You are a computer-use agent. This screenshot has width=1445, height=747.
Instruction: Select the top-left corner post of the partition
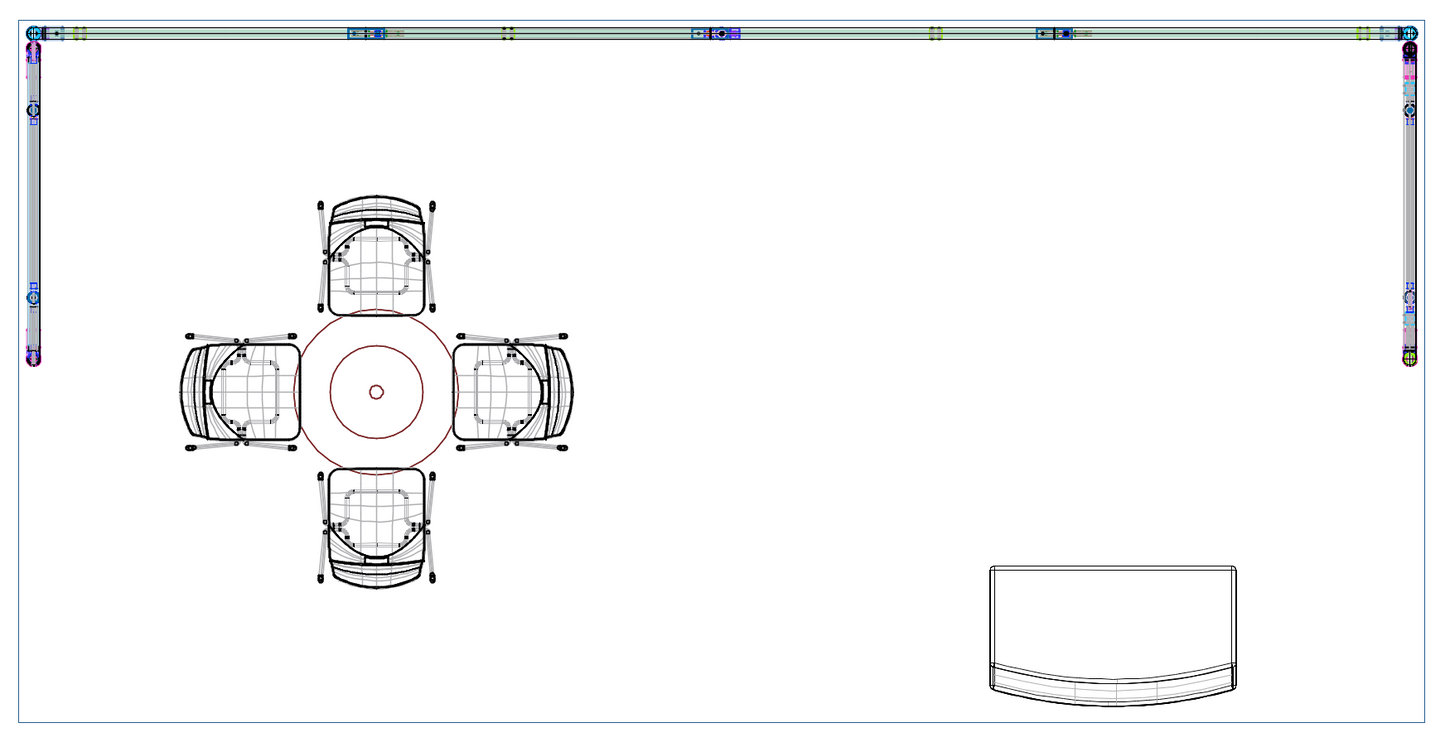(x=34, y=33)
